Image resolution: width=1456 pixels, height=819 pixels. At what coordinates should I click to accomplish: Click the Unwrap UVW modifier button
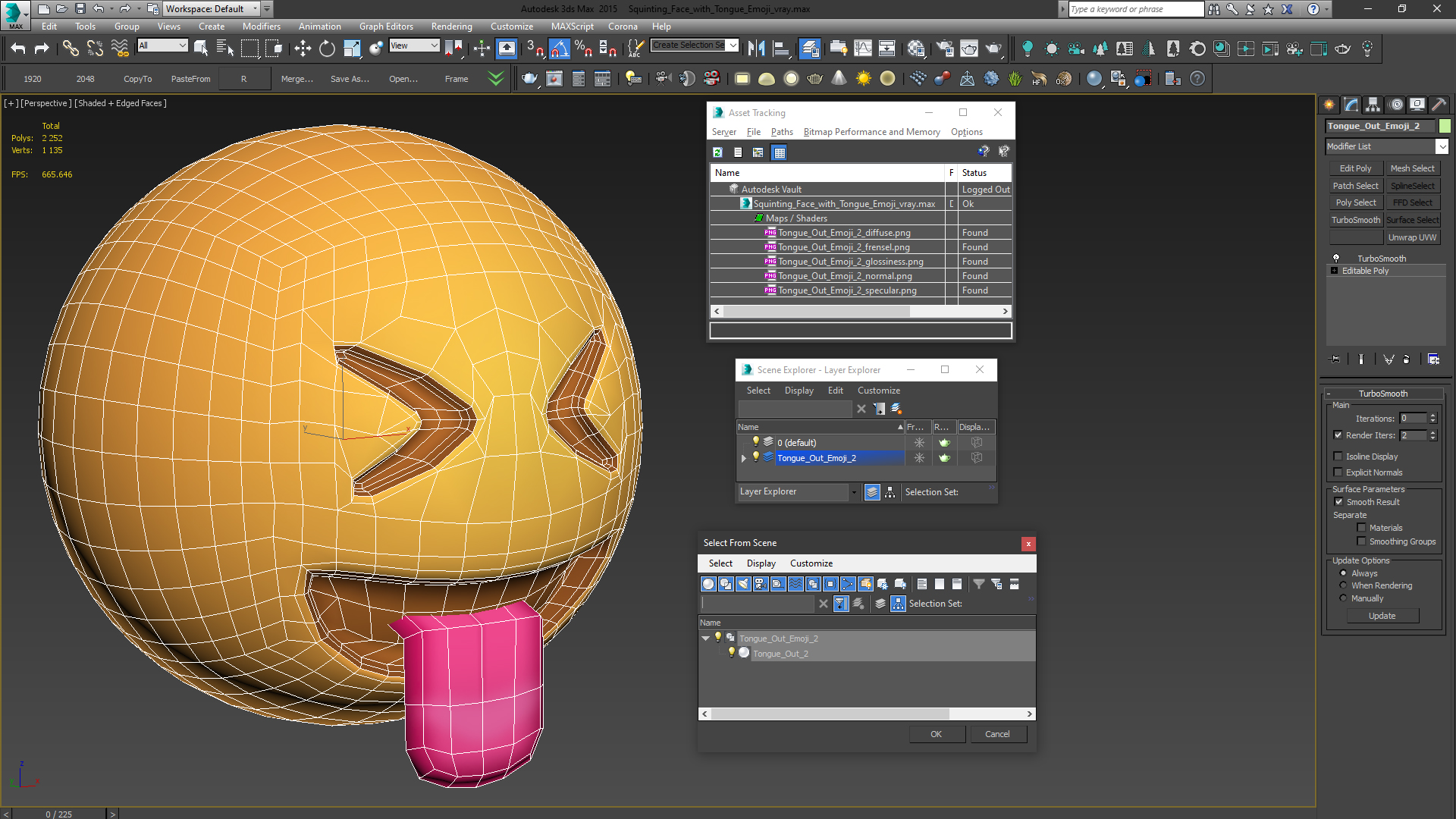[1412, 237]
